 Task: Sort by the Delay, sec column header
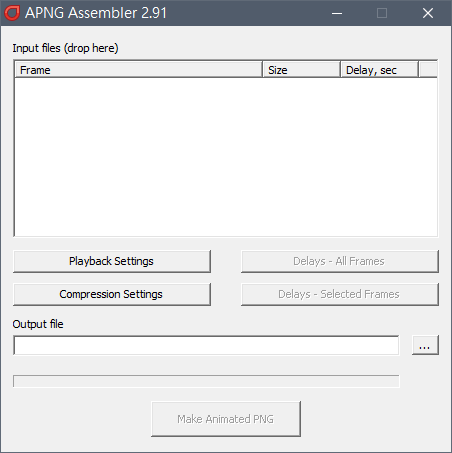(379, 70)
